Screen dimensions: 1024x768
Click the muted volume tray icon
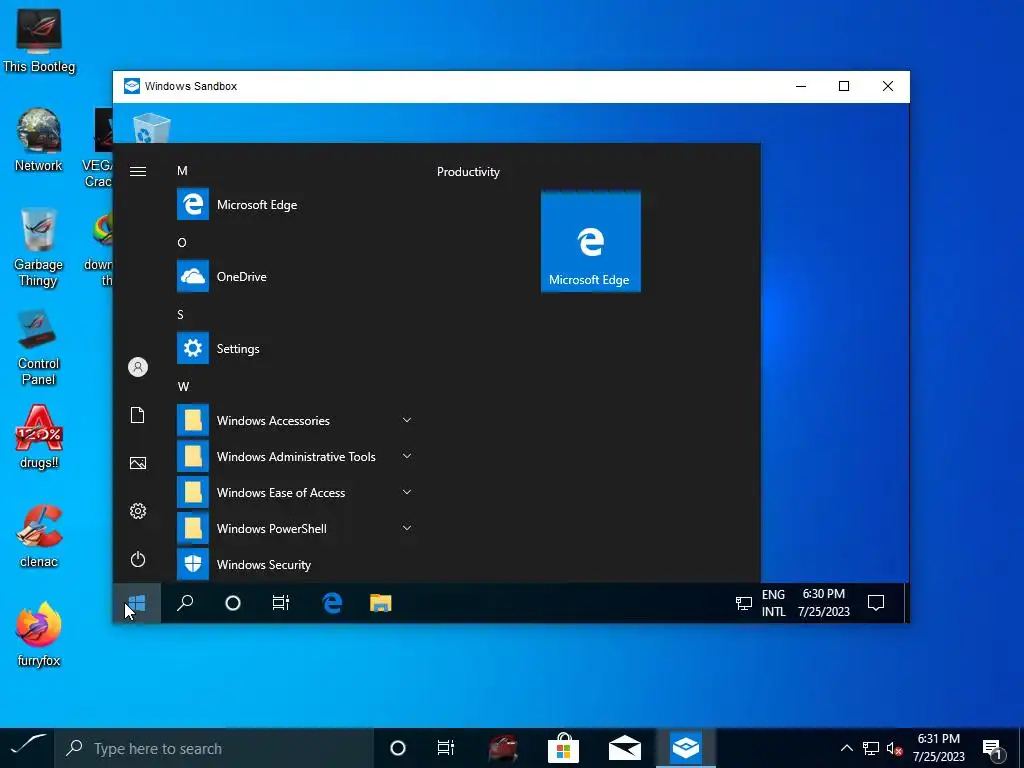895,748
